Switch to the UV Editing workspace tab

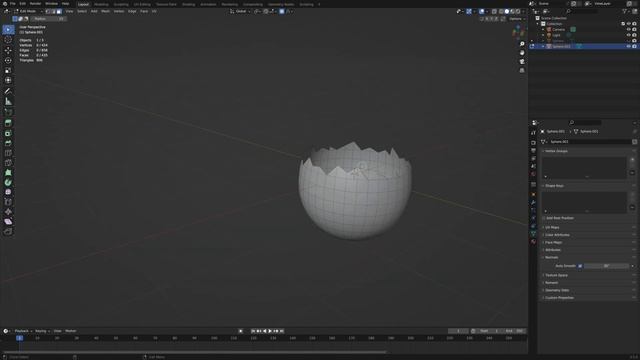(x=142, y=4)
